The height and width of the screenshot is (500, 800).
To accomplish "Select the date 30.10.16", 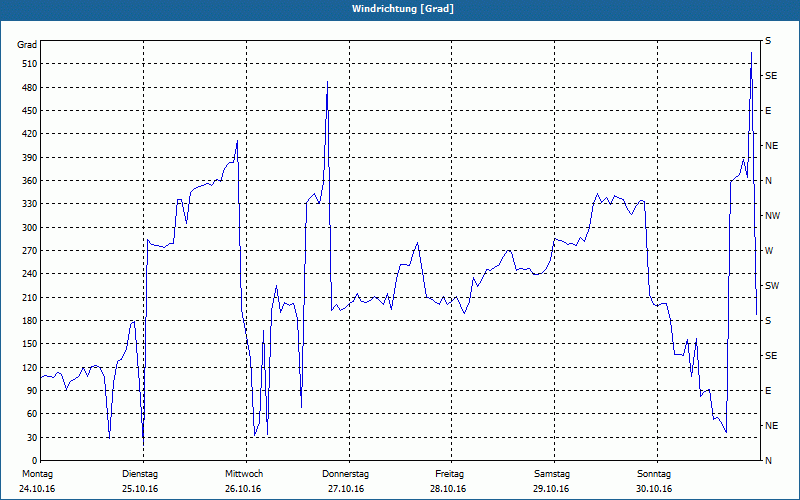I will coord(654,489).
